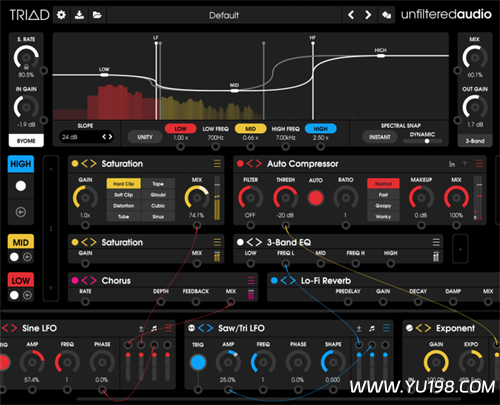Click the yellow MID gain button
The width and height of the screenshot is (500, 405).
[251, 129]
